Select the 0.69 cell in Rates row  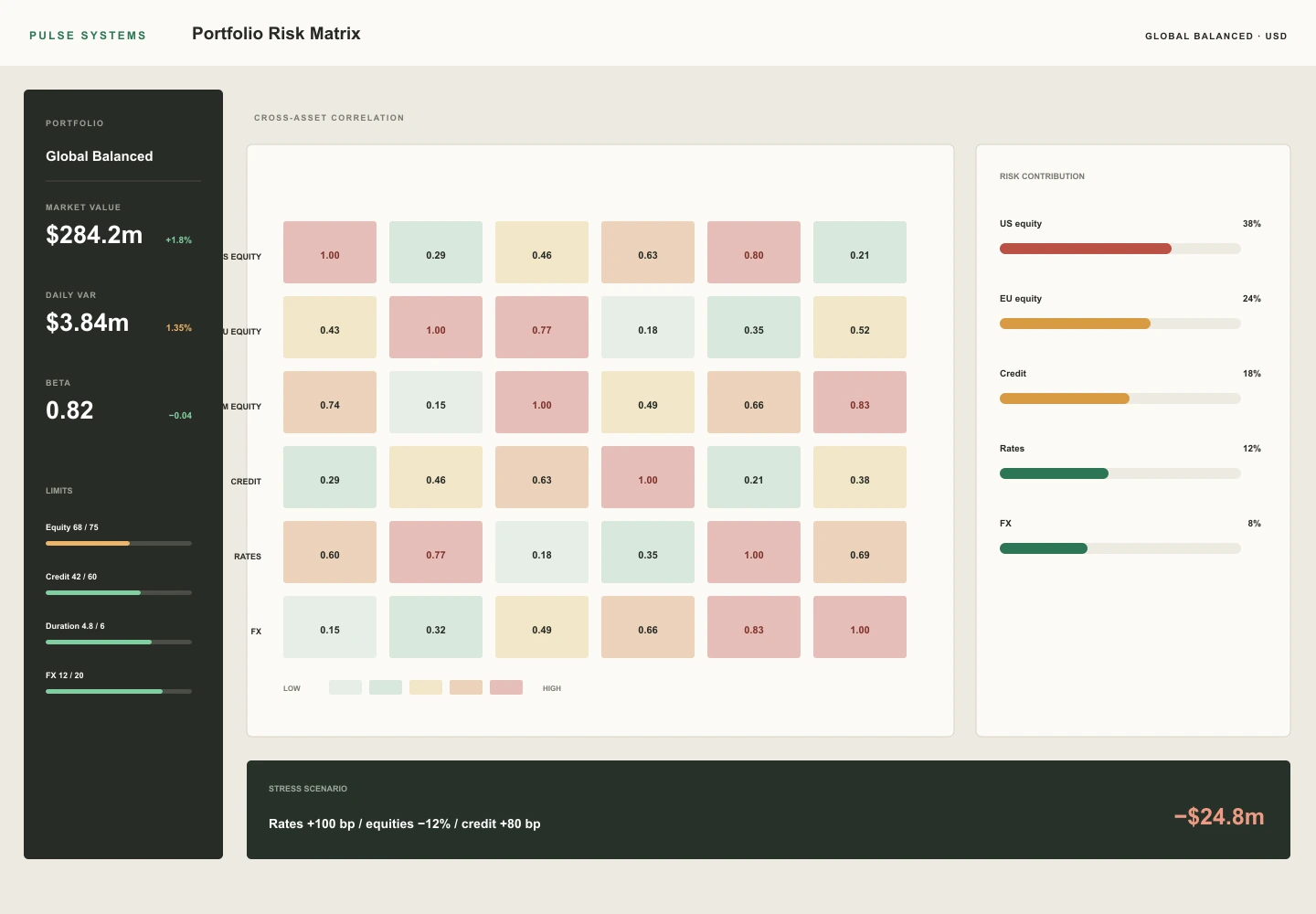pyautogui.click(x=860, y=552)
